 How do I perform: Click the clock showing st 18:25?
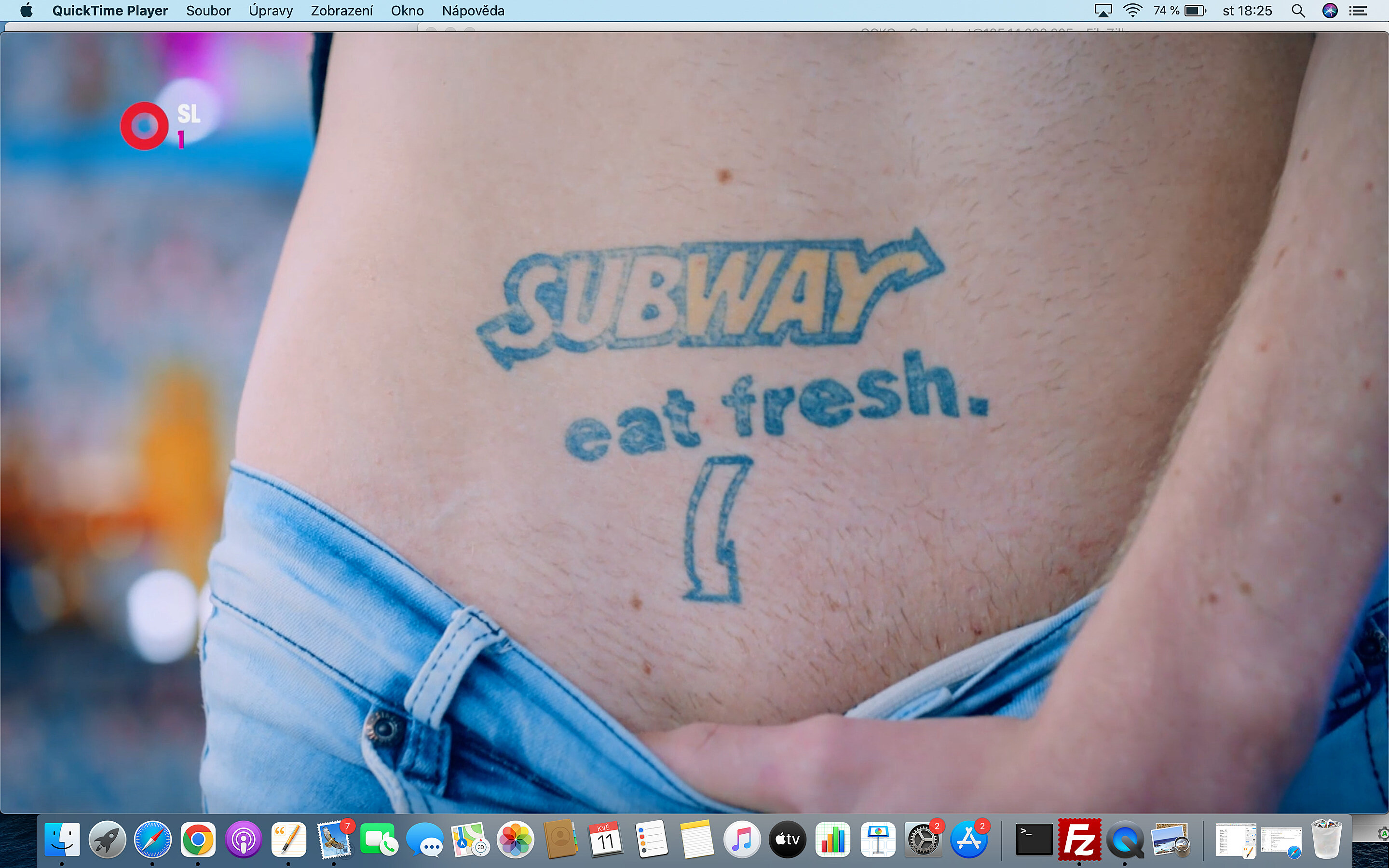coord(1247,11)
